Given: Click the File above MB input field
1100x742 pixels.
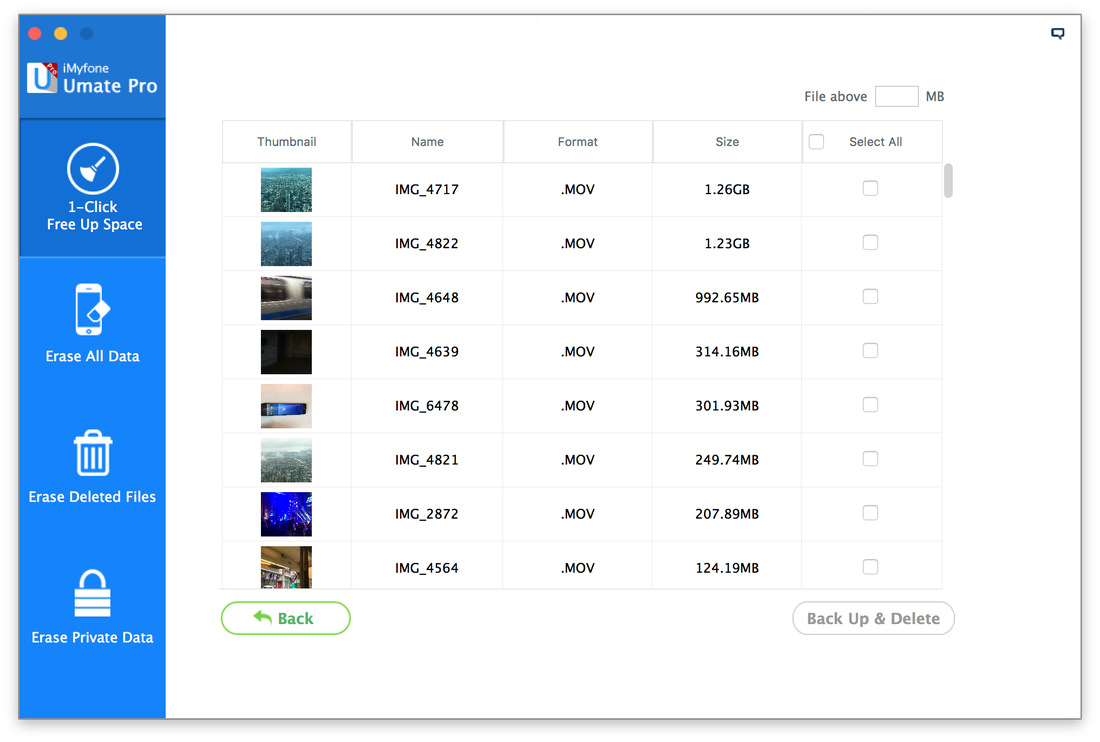Looking at the screenshot, I should tap(897, 96).
